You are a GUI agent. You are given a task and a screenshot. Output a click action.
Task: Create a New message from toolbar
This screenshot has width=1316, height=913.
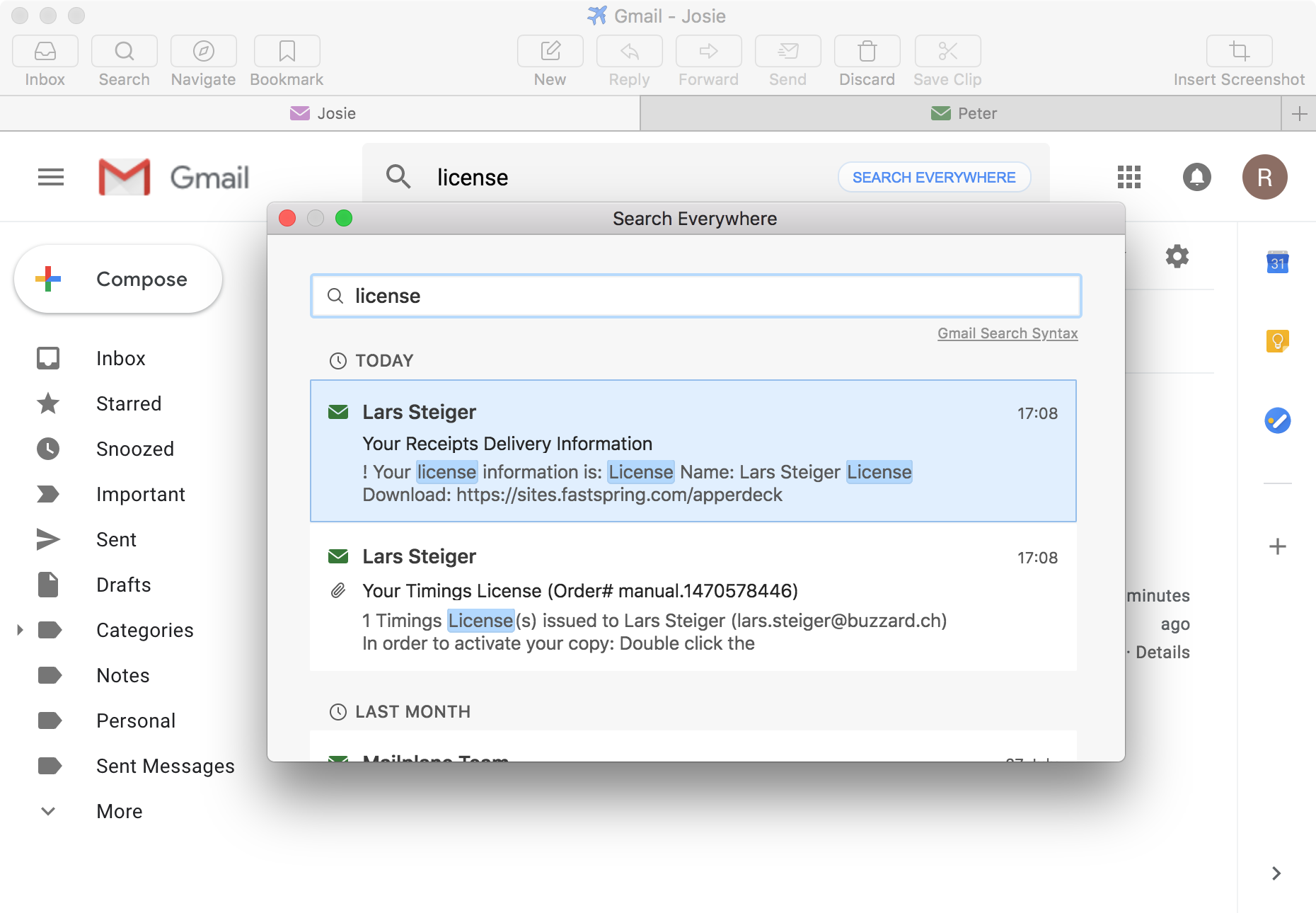(x=550, y=51)
